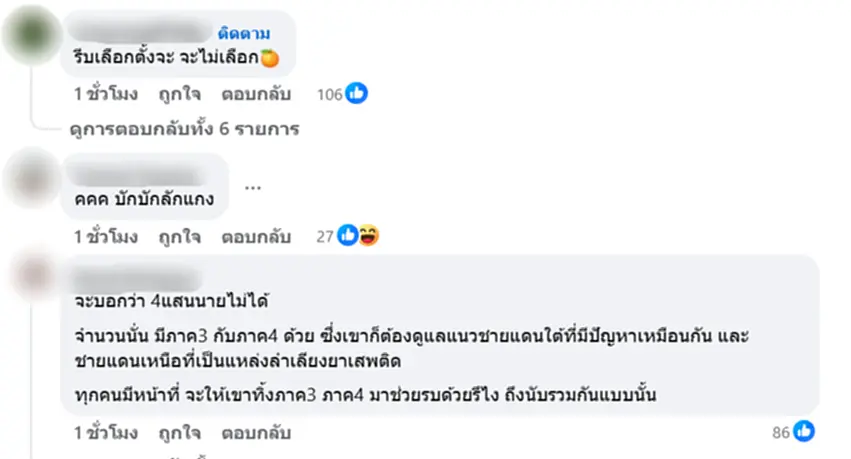The height and width of the screenshot is (459, 851).
Task: Click the like reaction icon beside 27
Action: (x=348, y=236)
